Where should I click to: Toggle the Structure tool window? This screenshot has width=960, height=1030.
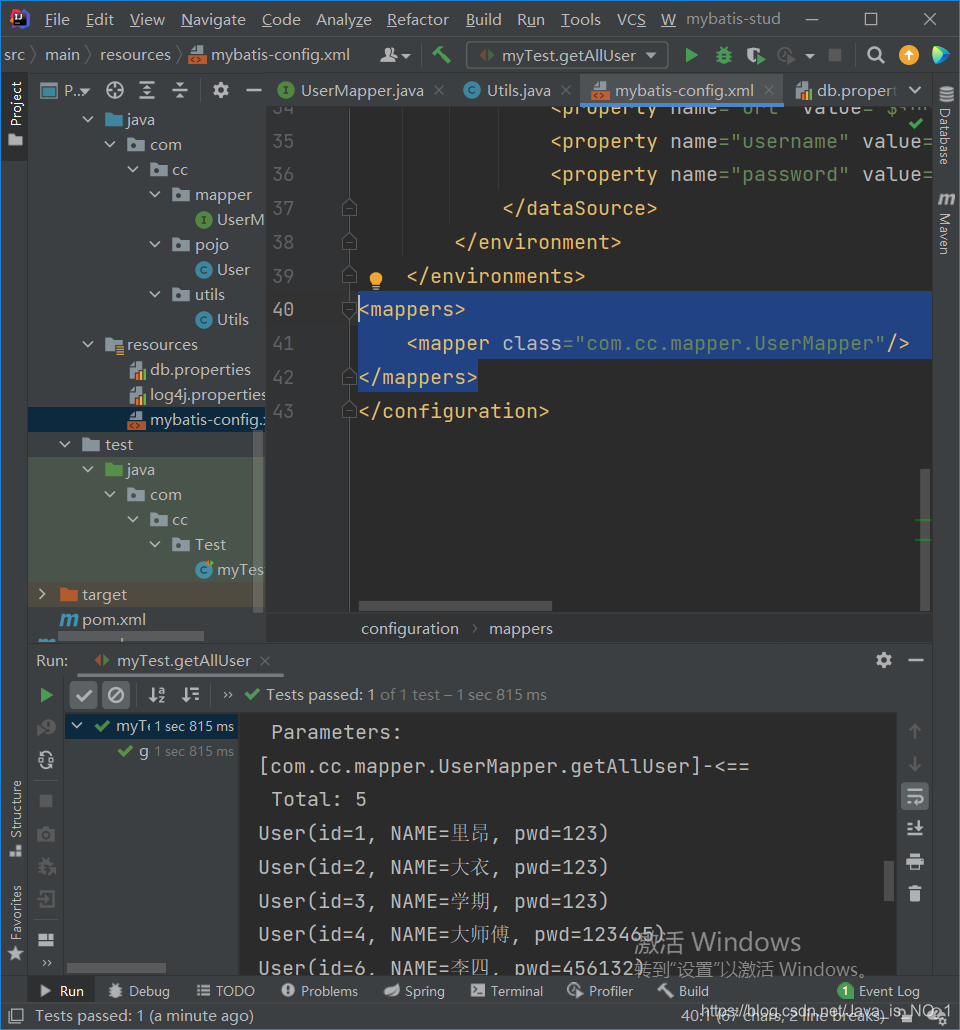point(16,818)
